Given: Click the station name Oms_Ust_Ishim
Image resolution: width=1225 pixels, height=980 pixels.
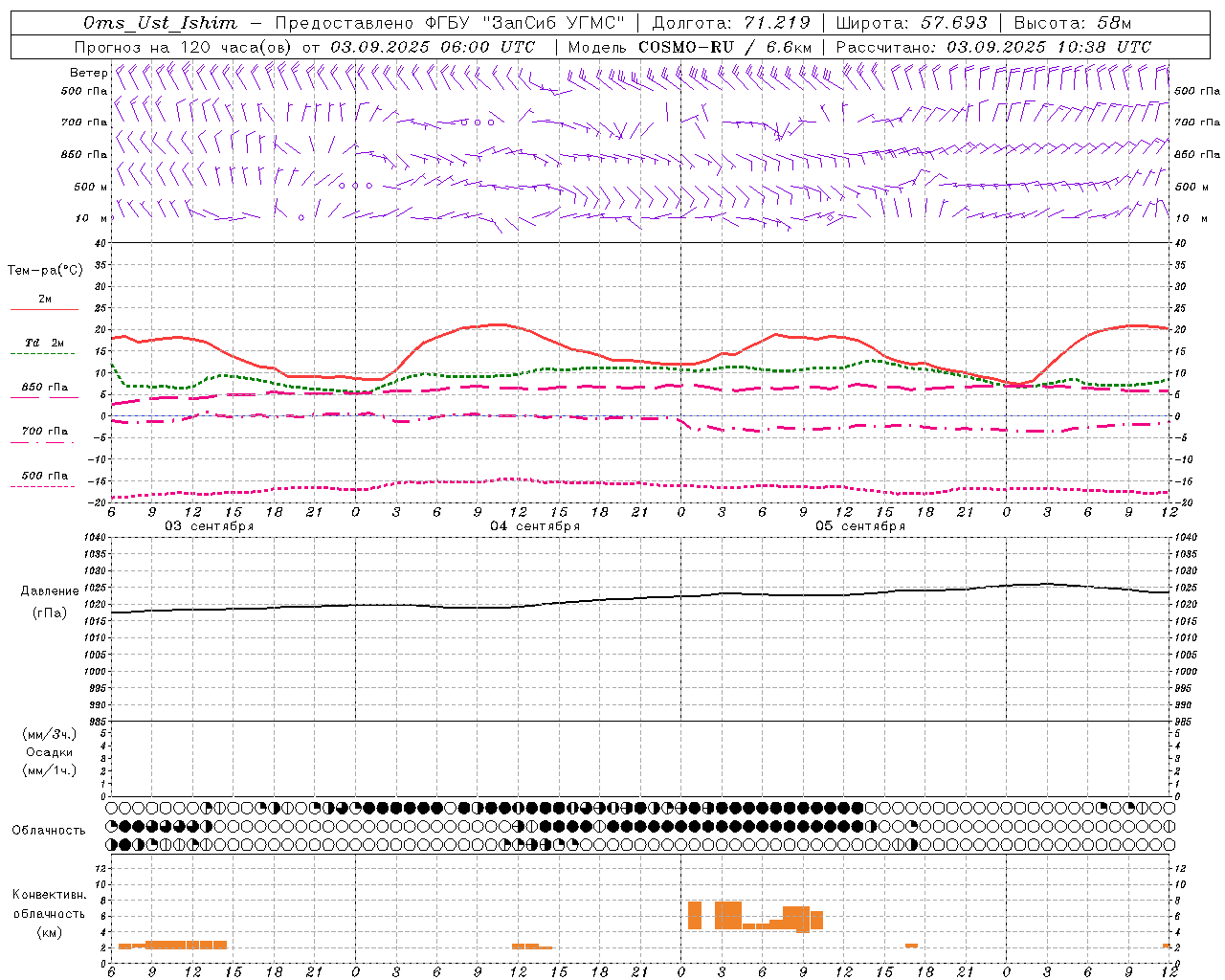Looking at the screenshot, I should [x=160, y=23].
